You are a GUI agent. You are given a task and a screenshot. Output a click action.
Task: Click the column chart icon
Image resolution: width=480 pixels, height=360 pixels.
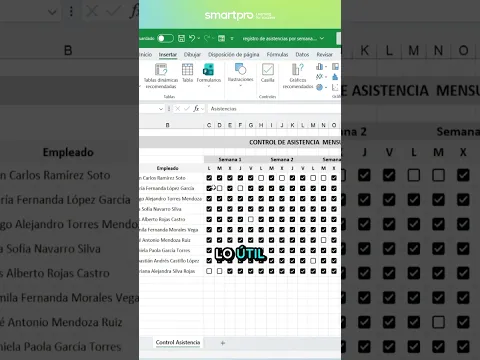pos(319,67)
